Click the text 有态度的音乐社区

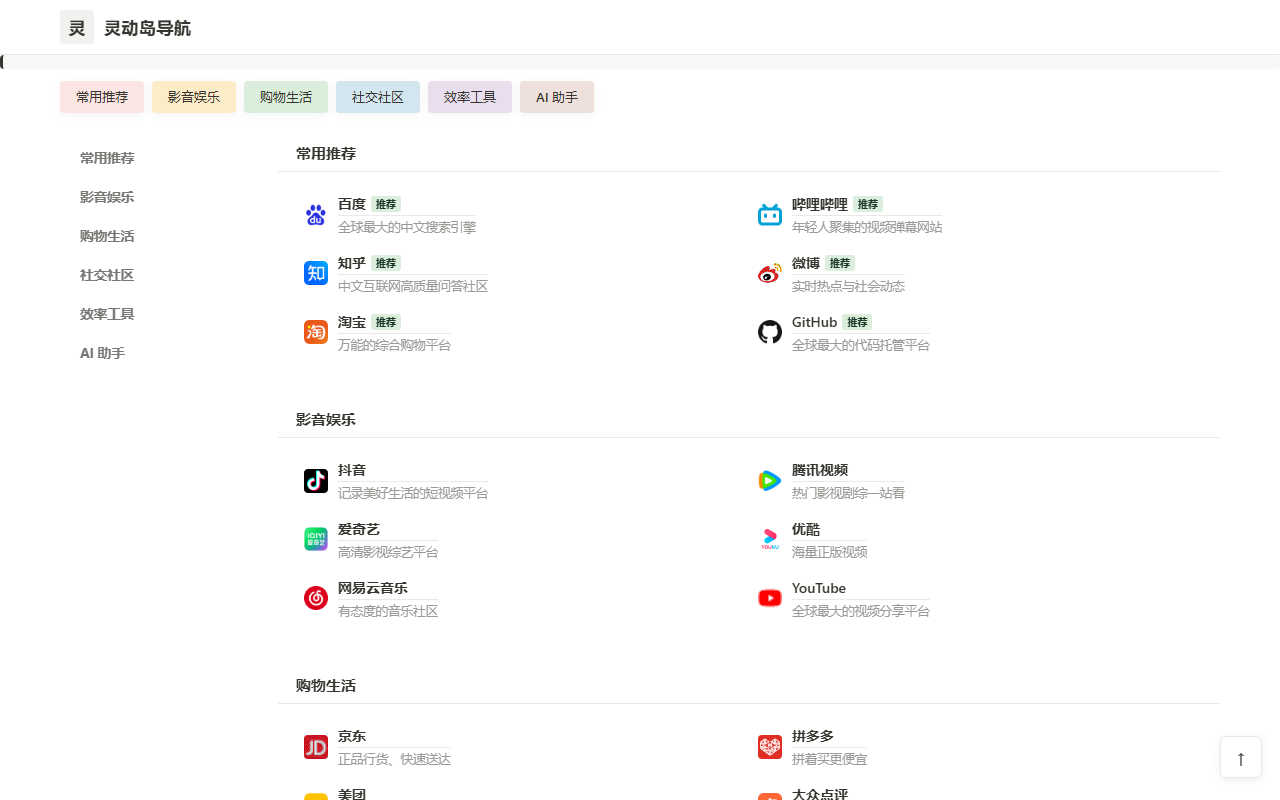[x=388, y=611]
